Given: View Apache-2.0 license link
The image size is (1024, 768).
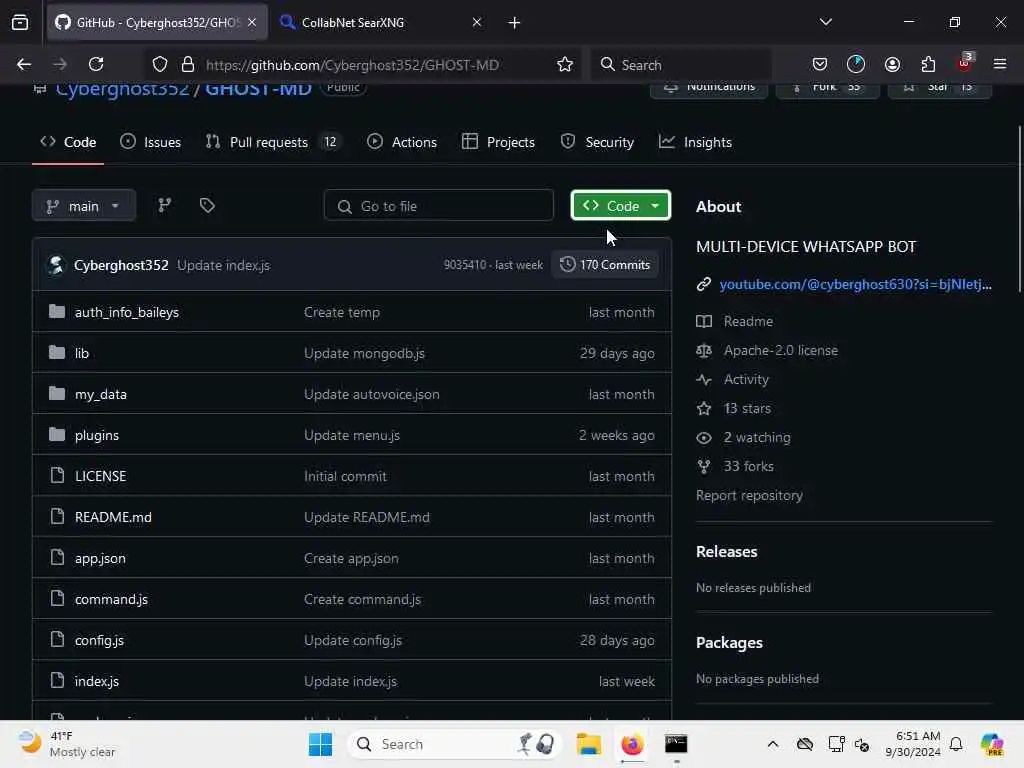Looking at the screenshot, I should [780, 350].
